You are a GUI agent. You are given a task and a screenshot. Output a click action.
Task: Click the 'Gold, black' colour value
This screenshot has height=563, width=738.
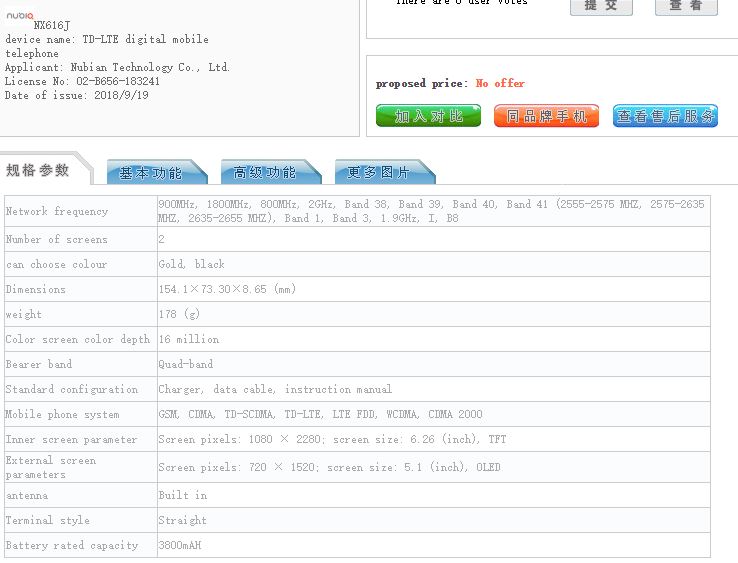(x=192, y=264)
